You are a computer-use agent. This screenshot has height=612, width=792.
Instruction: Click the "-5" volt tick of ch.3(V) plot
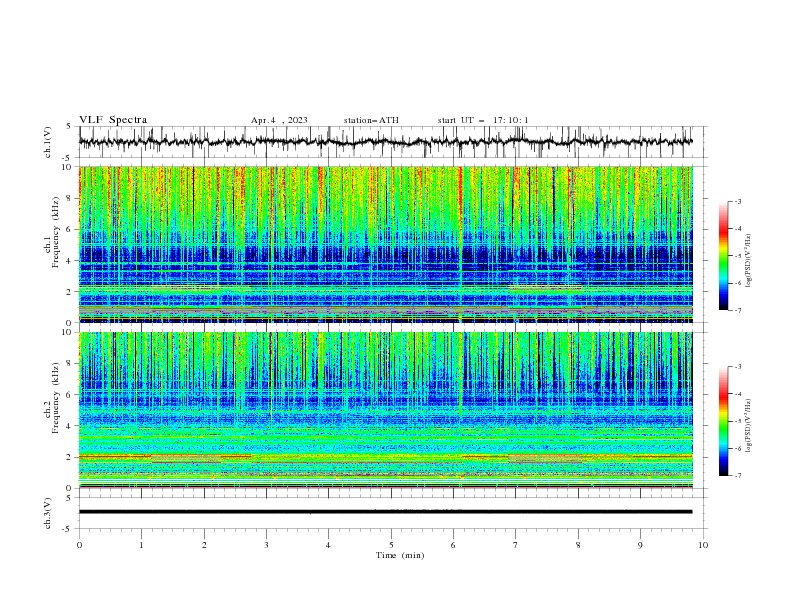coord(67,529)
